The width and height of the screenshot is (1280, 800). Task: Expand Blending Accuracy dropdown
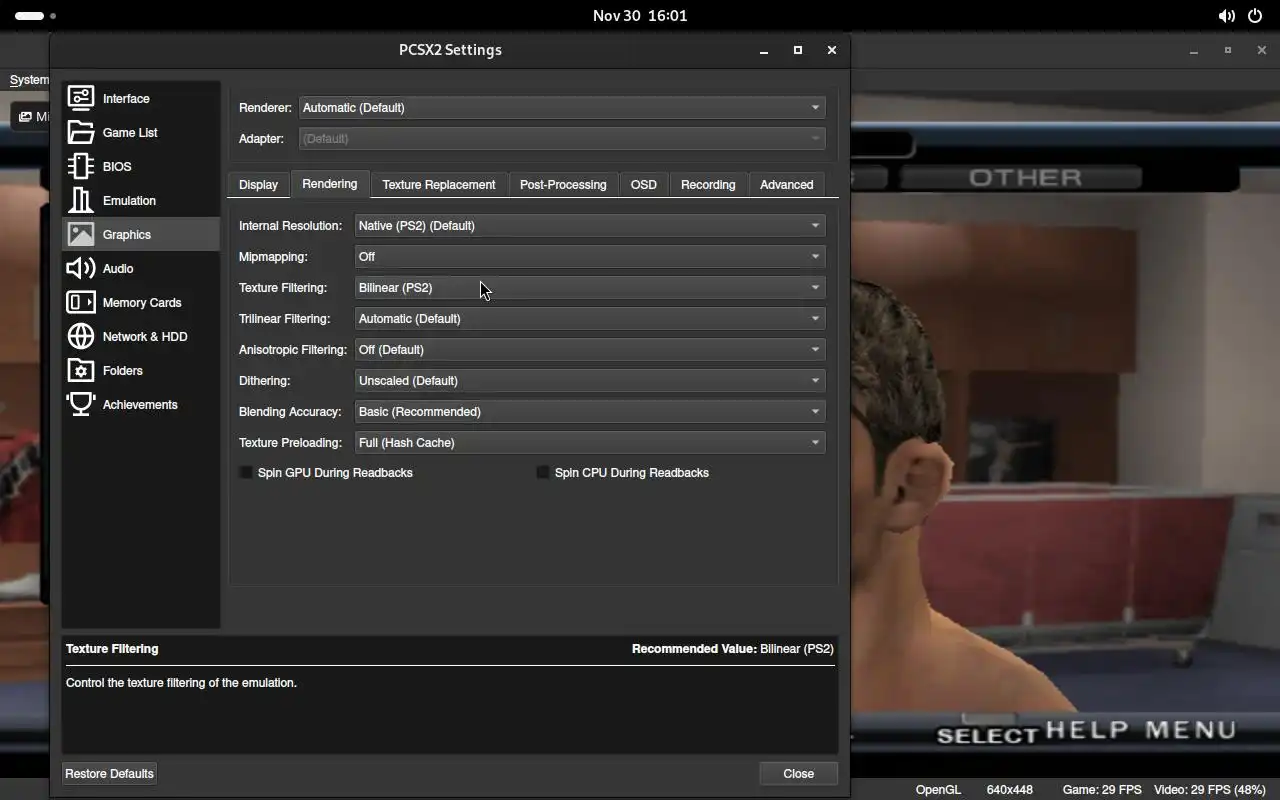point(590,411)
